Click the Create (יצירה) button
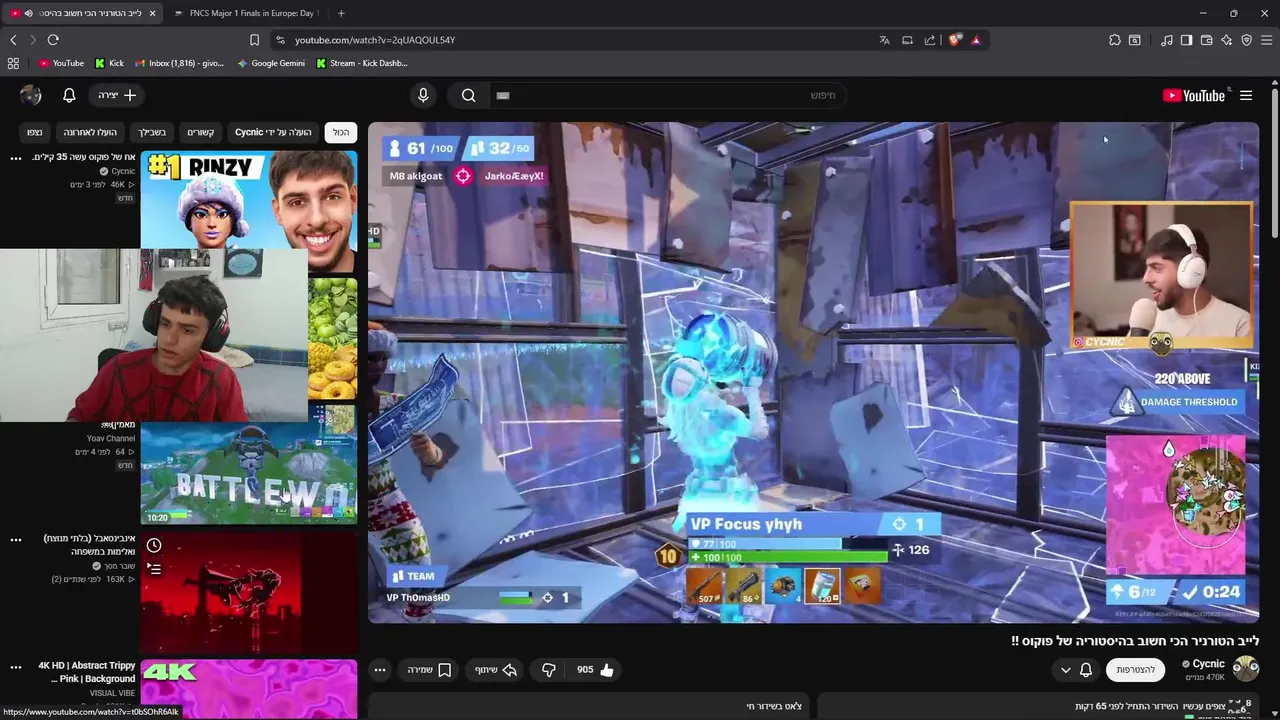1280x720 pixels. pos(118,95)
